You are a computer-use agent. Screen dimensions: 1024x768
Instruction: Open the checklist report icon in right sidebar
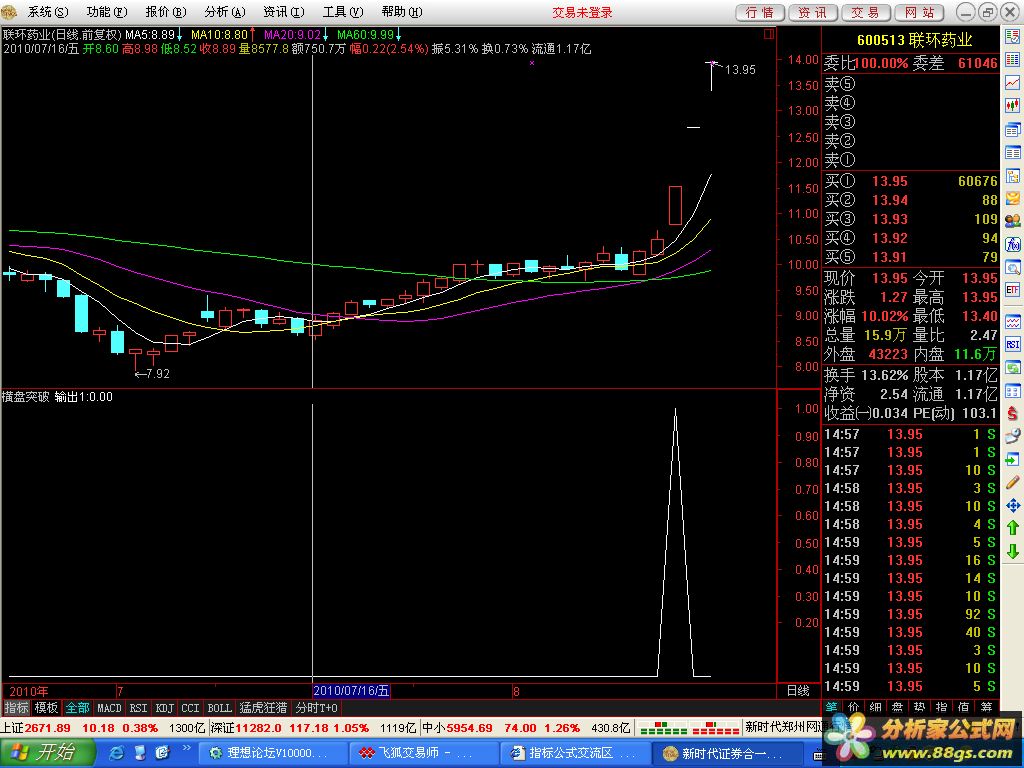click(1012, 37)
